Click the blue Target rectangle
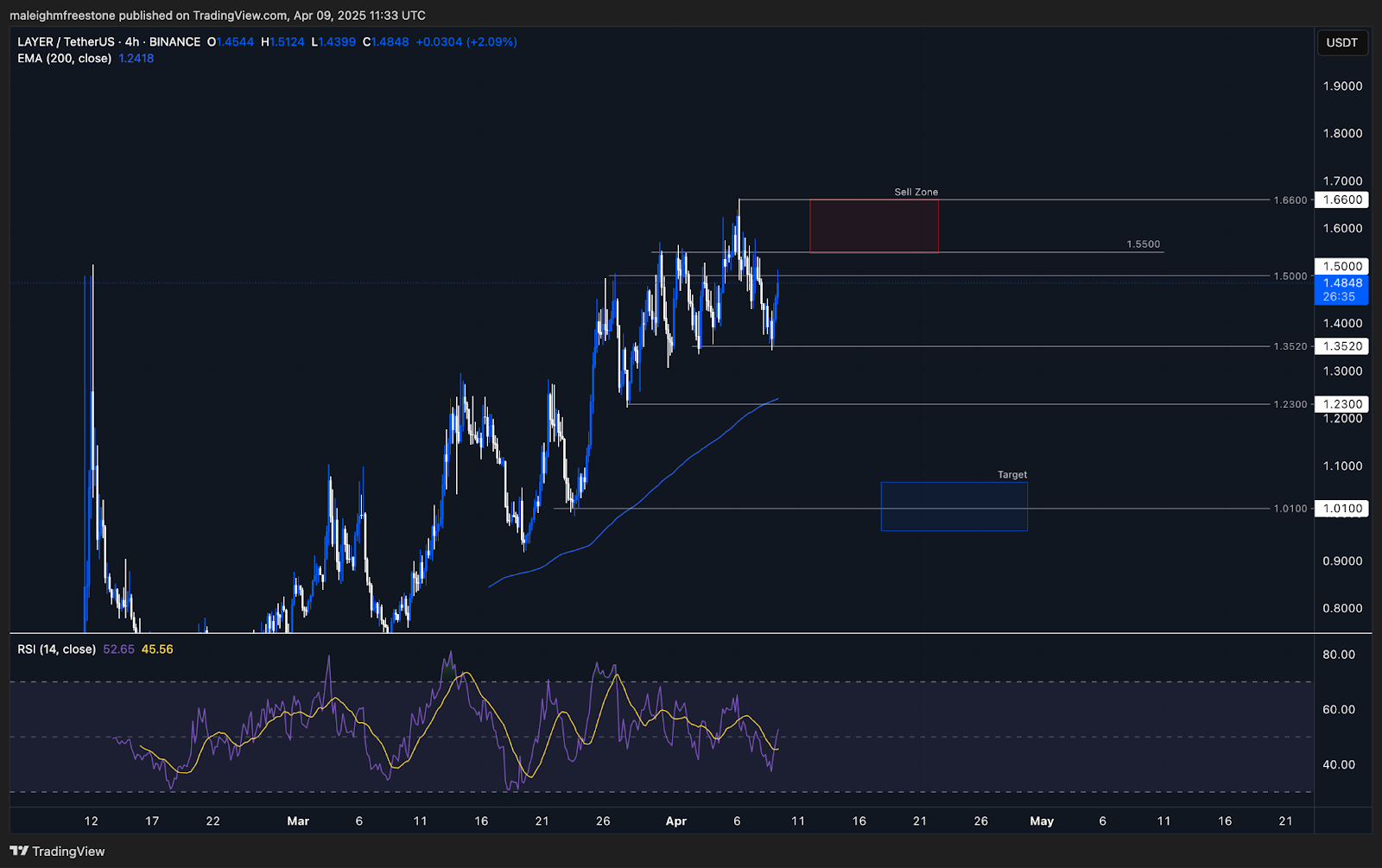 pos(954,506)
